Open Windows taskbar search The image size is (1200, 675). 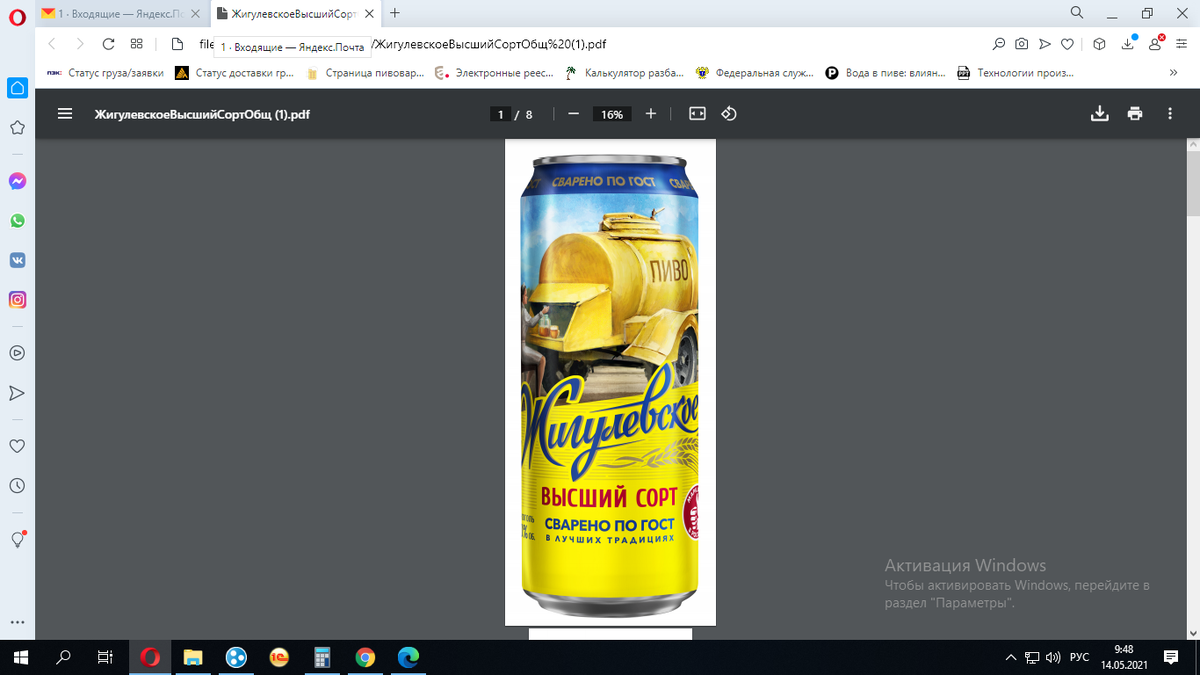pos(63,657)
